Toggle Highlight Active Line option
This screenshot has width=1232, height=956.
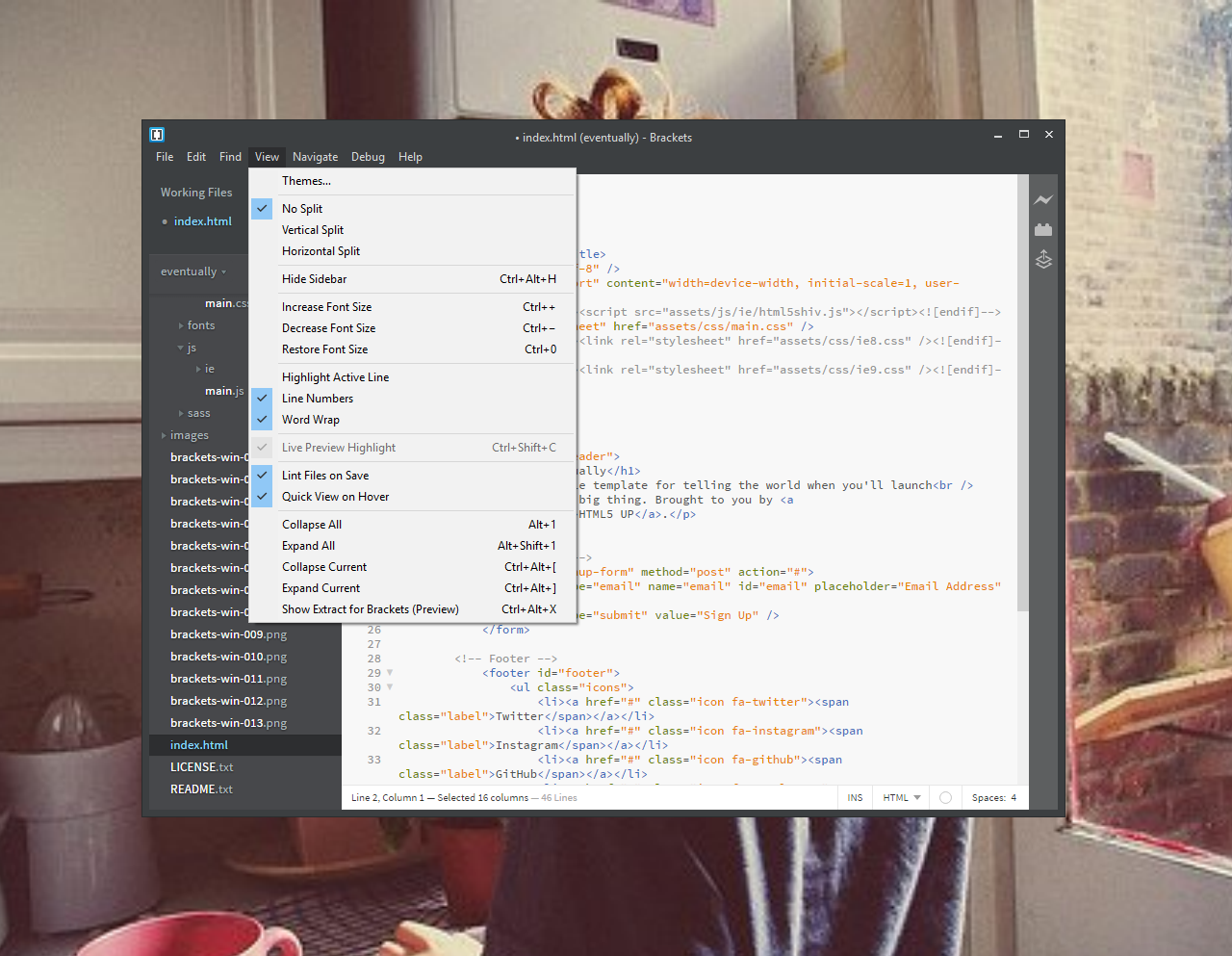412,377
